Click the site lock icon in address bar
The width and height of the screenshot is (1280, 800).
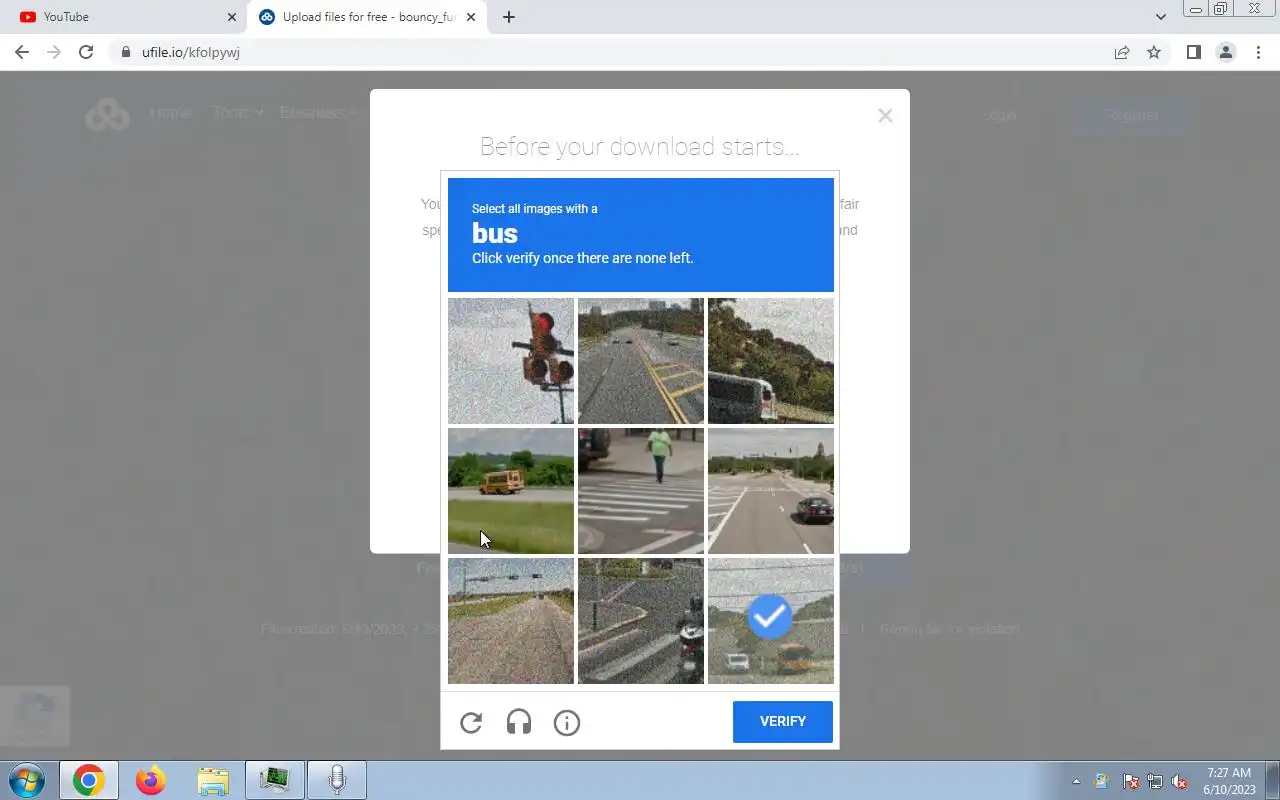126,52
